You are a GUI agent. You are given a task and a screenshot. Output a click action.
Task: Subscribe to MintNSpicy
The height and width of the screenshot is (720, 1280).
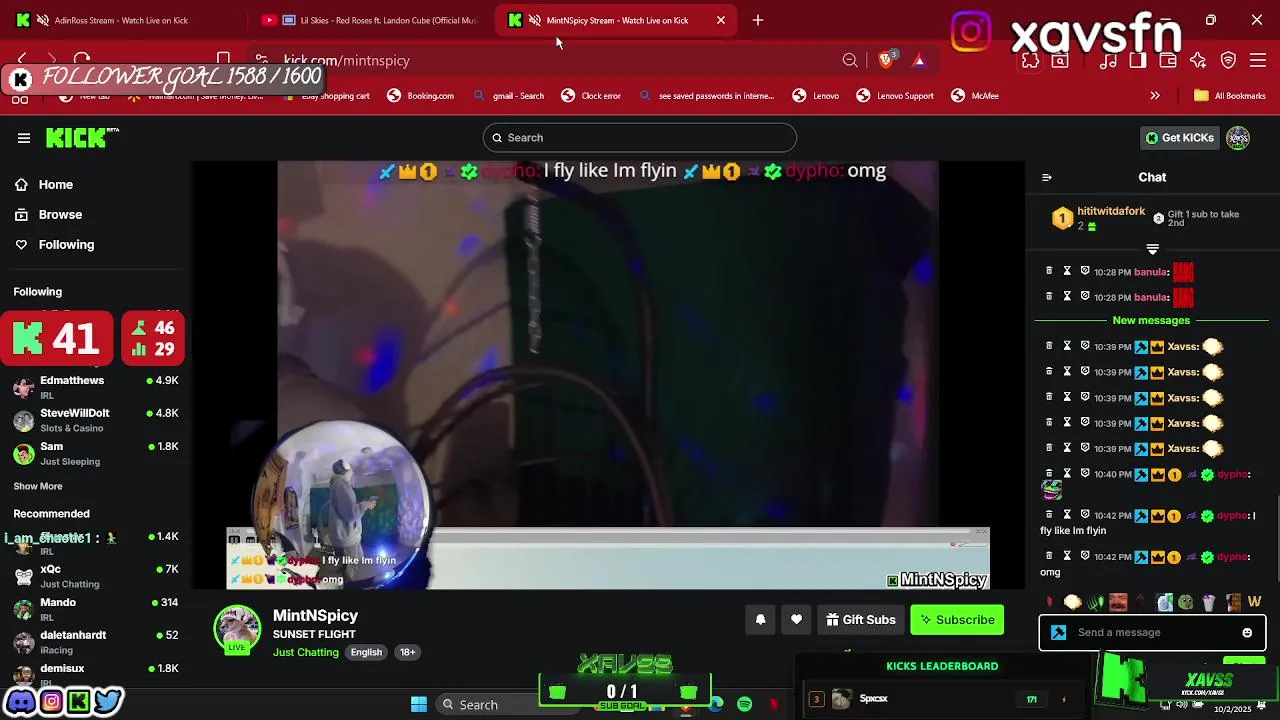[958, 620]
